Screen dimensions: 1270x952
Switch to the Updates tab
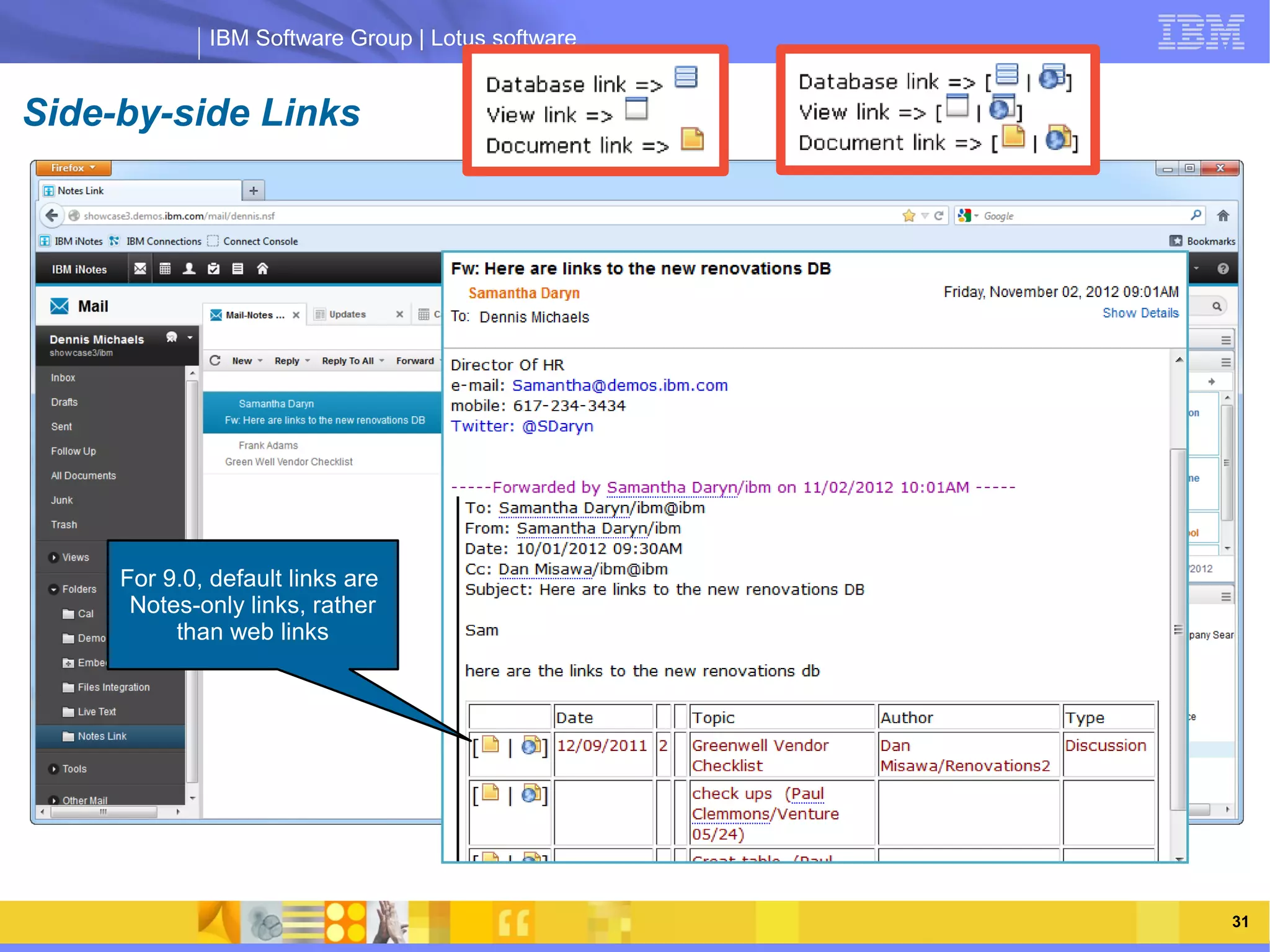[x=347, y=314]
